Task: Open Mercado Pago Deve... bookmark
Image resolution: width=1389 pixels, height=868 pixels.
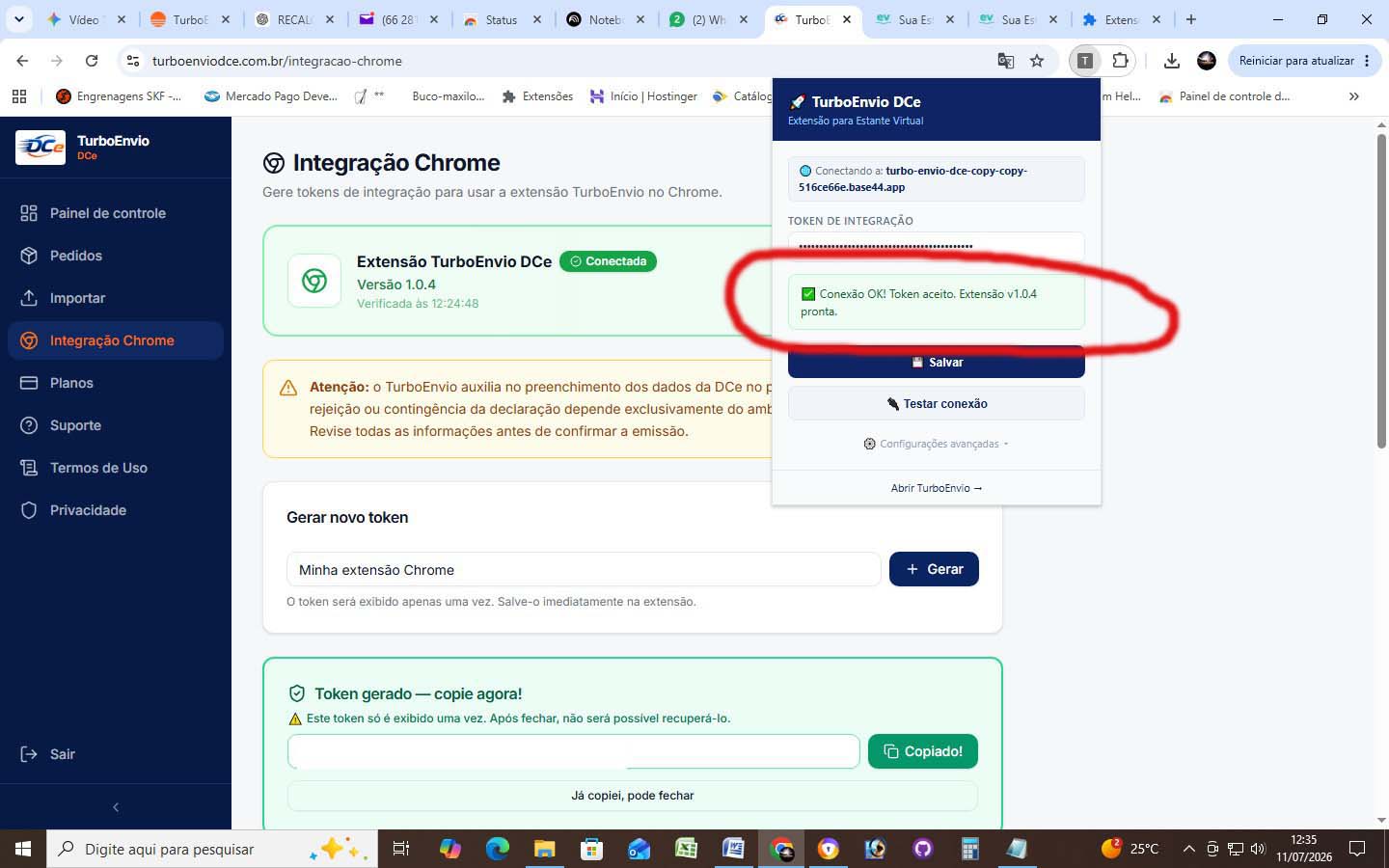Action: [x=271, y=96]
